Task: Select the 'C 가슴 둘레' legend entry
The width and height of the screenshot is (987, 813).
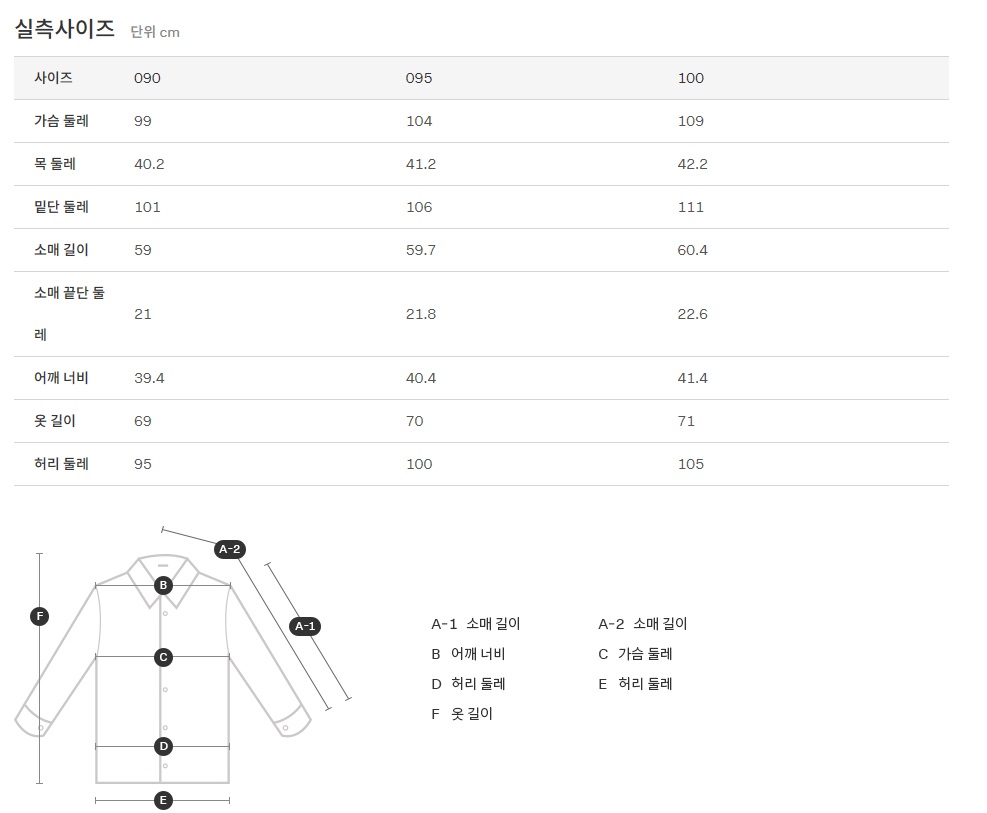Action: 635,654
